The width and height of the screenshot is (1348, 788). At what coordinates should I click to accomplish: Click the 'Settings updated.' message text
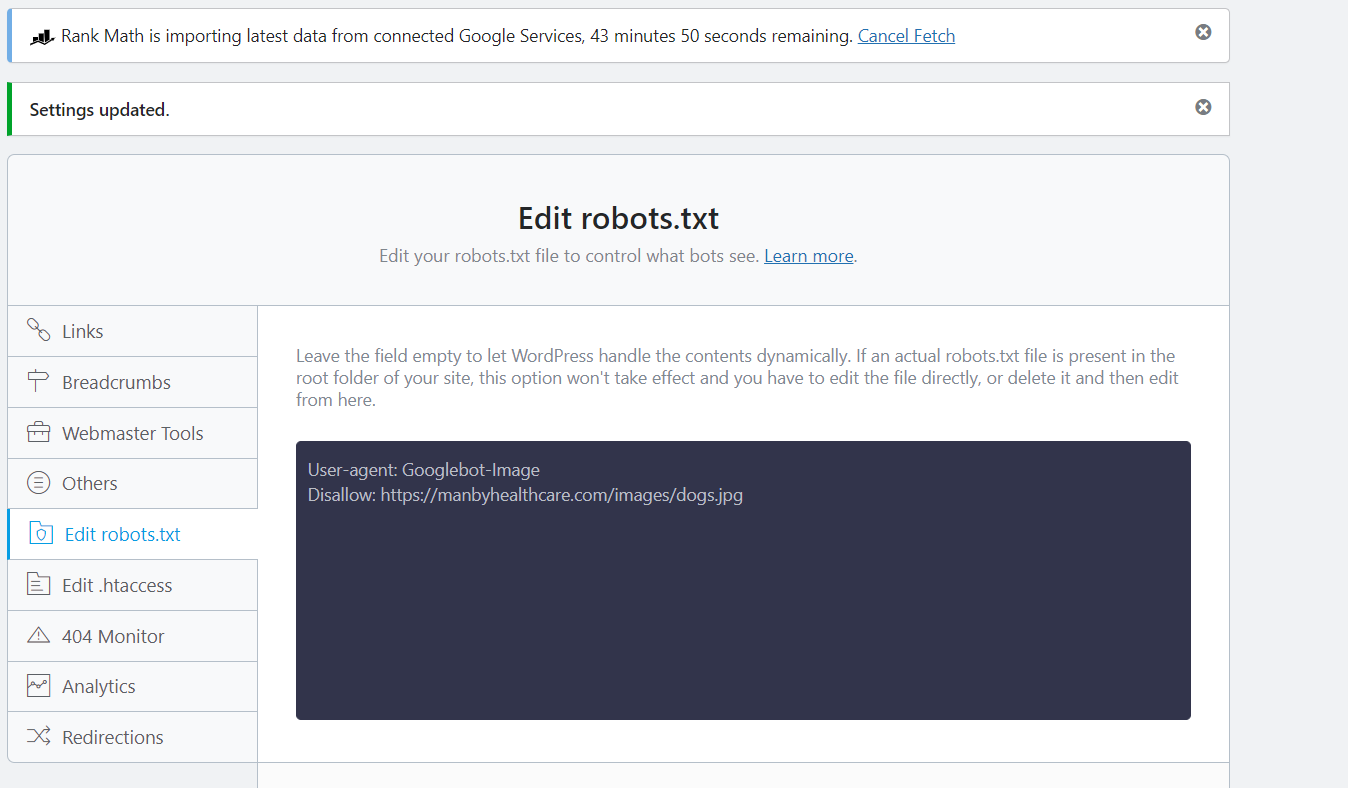click(x=100, y=110)
